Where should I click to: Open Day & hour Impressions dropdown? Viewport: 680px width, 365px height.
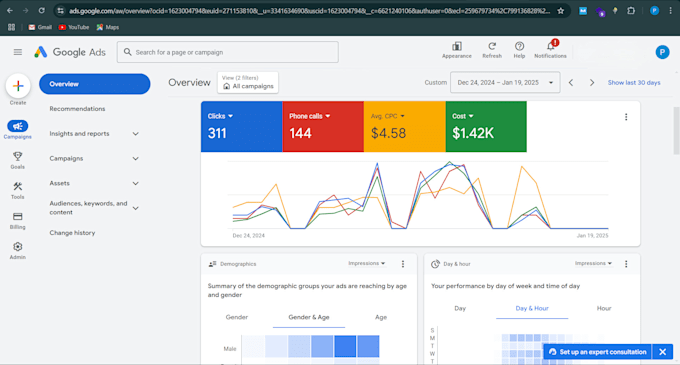[x=593, y=263]
